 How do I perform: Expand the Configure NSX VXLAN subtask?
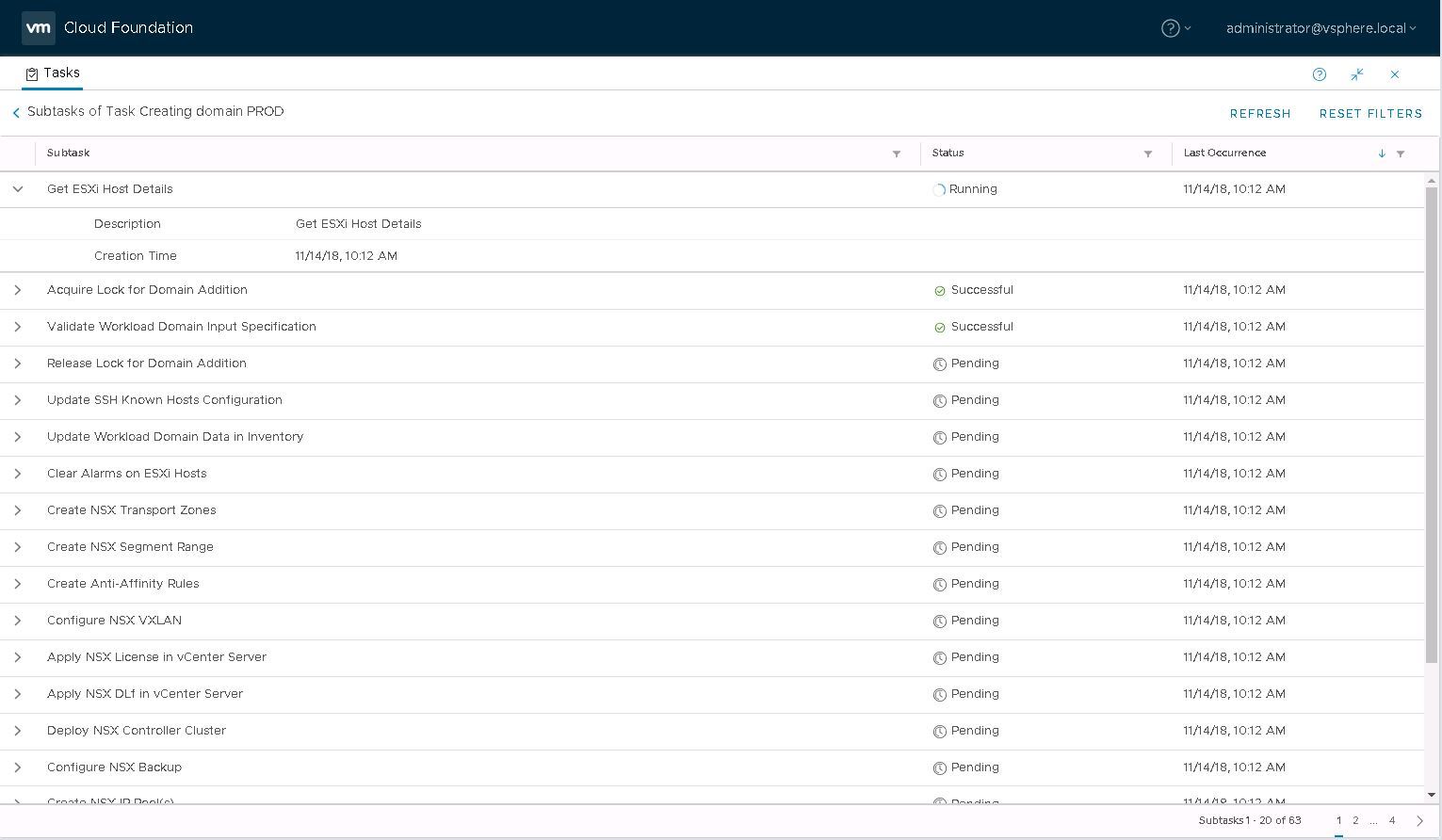click(x=17, y=621)
